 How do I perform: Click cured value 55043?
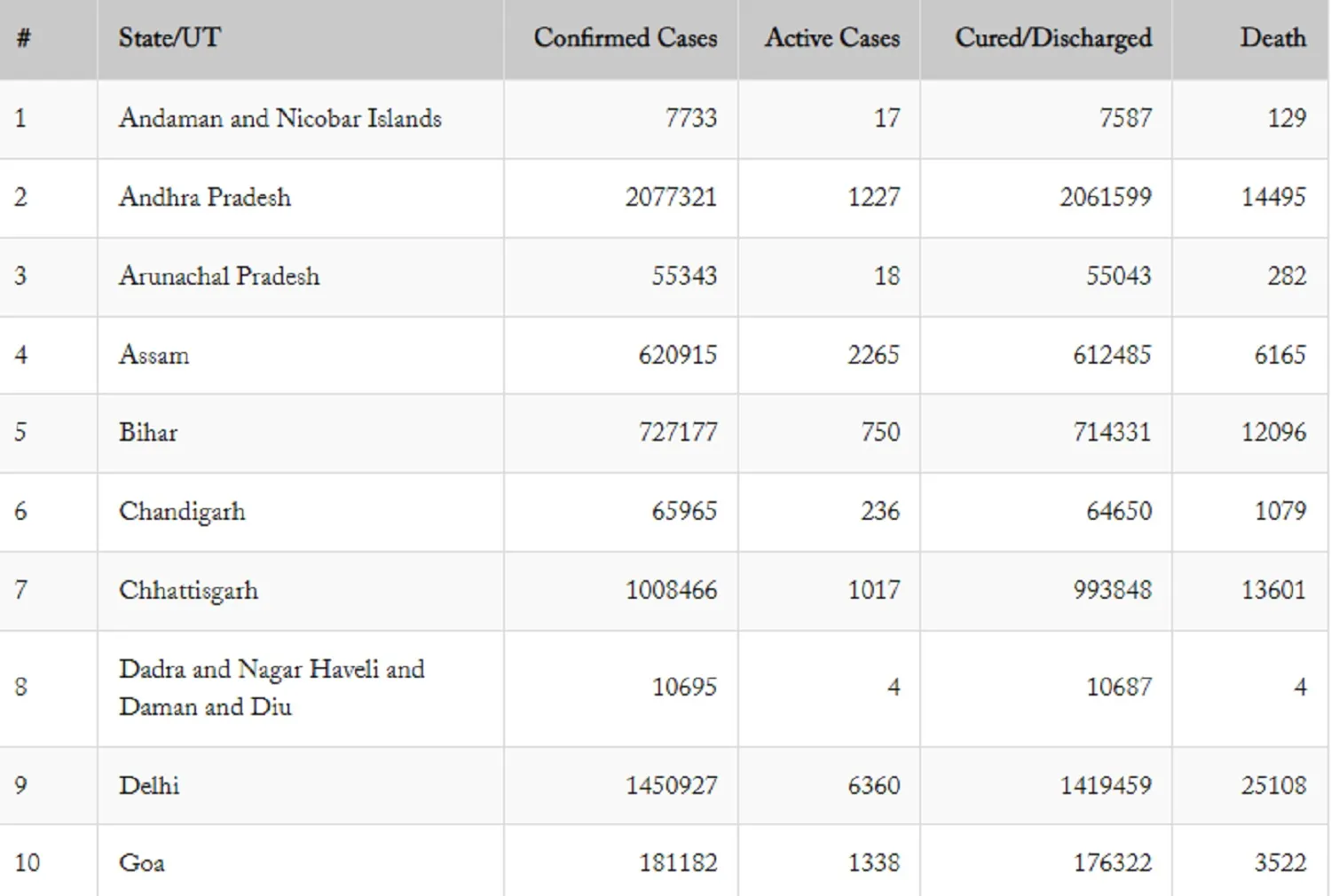point(1119,276)
